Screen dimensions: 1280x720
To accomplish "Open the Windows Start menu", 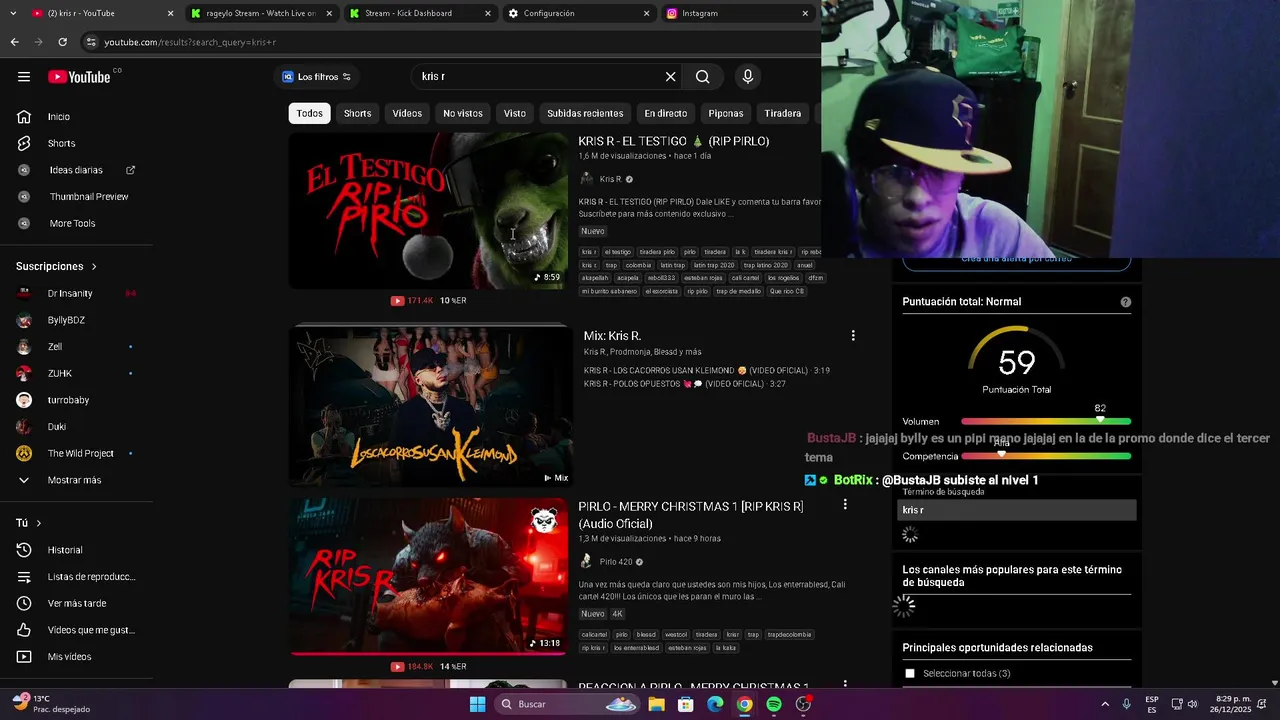I will 478,704.
